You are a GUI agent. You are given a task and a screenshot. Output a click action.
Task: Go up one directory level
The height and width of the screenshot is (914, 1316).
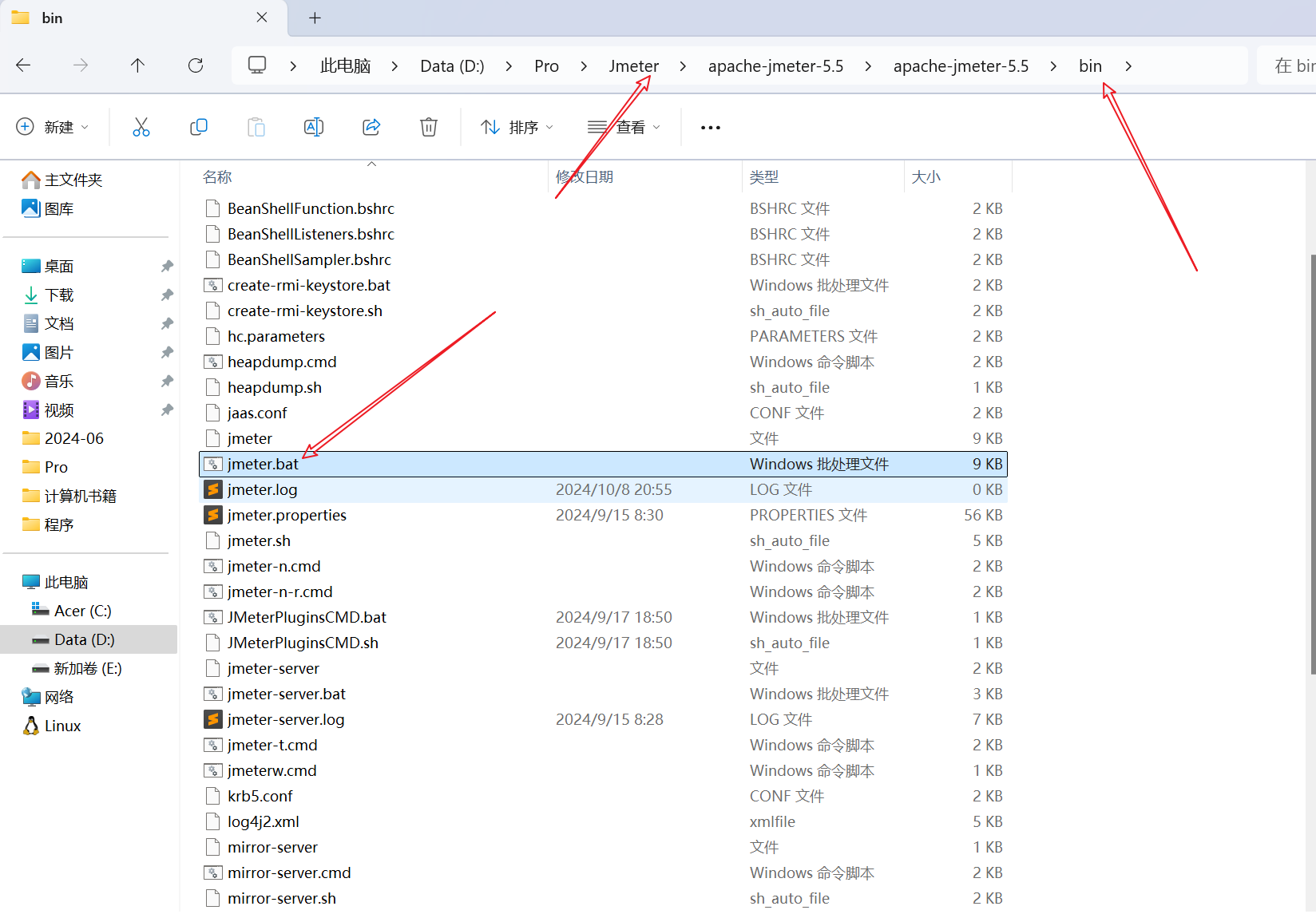click(137, 65)
